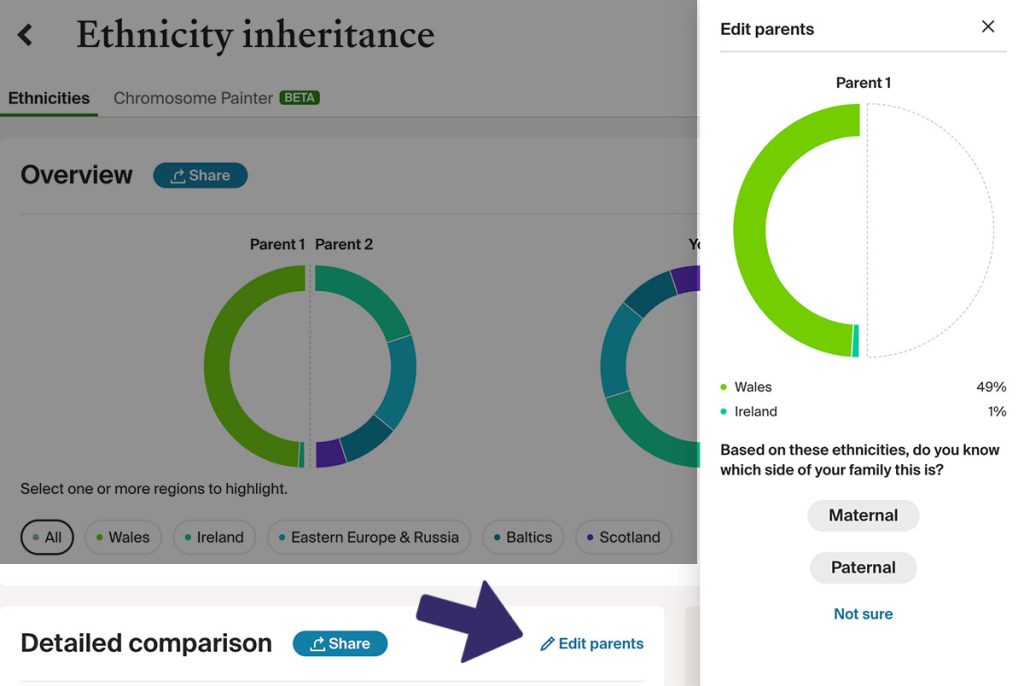The height and width of the screenshot is (686, 1024).
Task: Choose Maternal for Parent 1
Action: click(863, 515)
